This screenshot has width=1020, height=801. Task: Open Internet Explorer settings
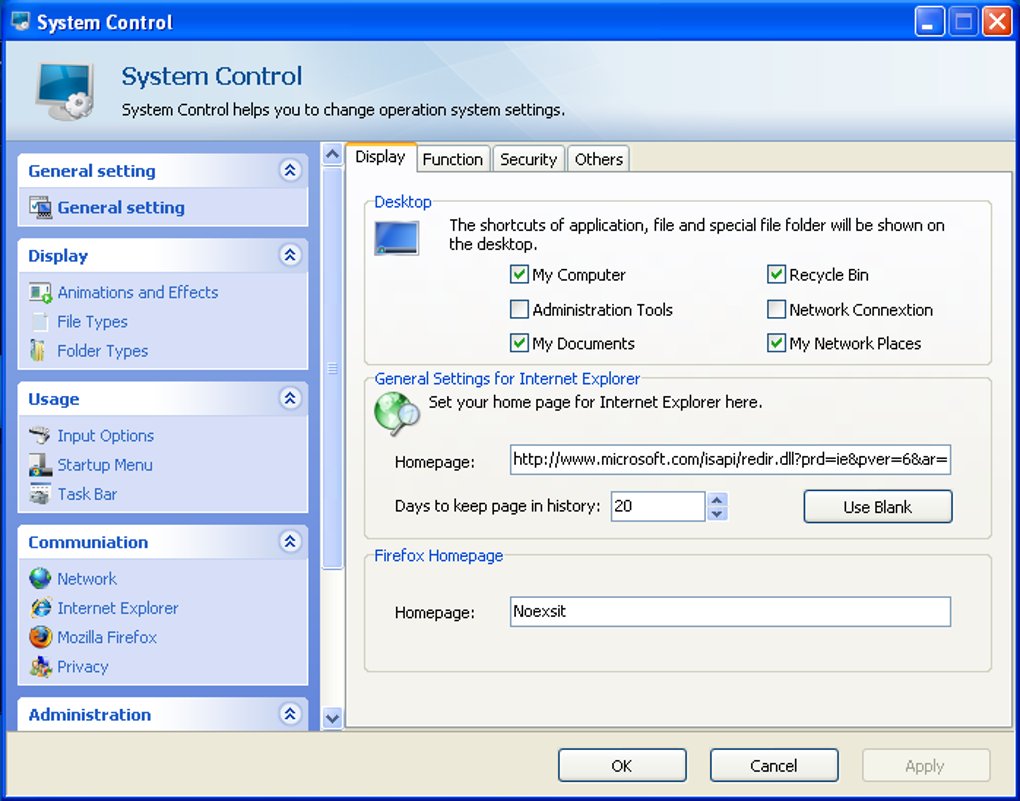pos(117,608)
